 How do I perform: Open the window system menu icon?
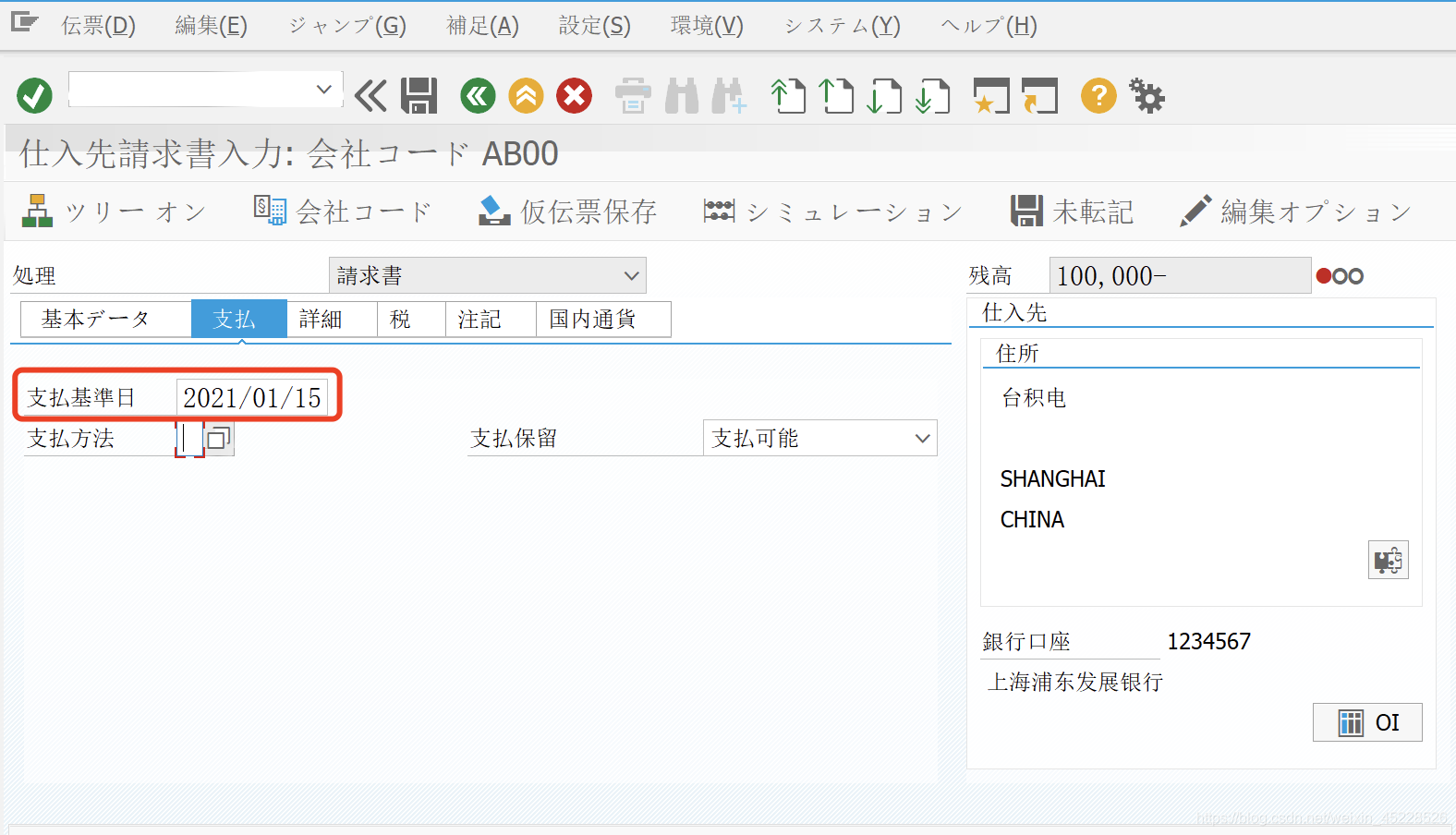click(24, 21)
